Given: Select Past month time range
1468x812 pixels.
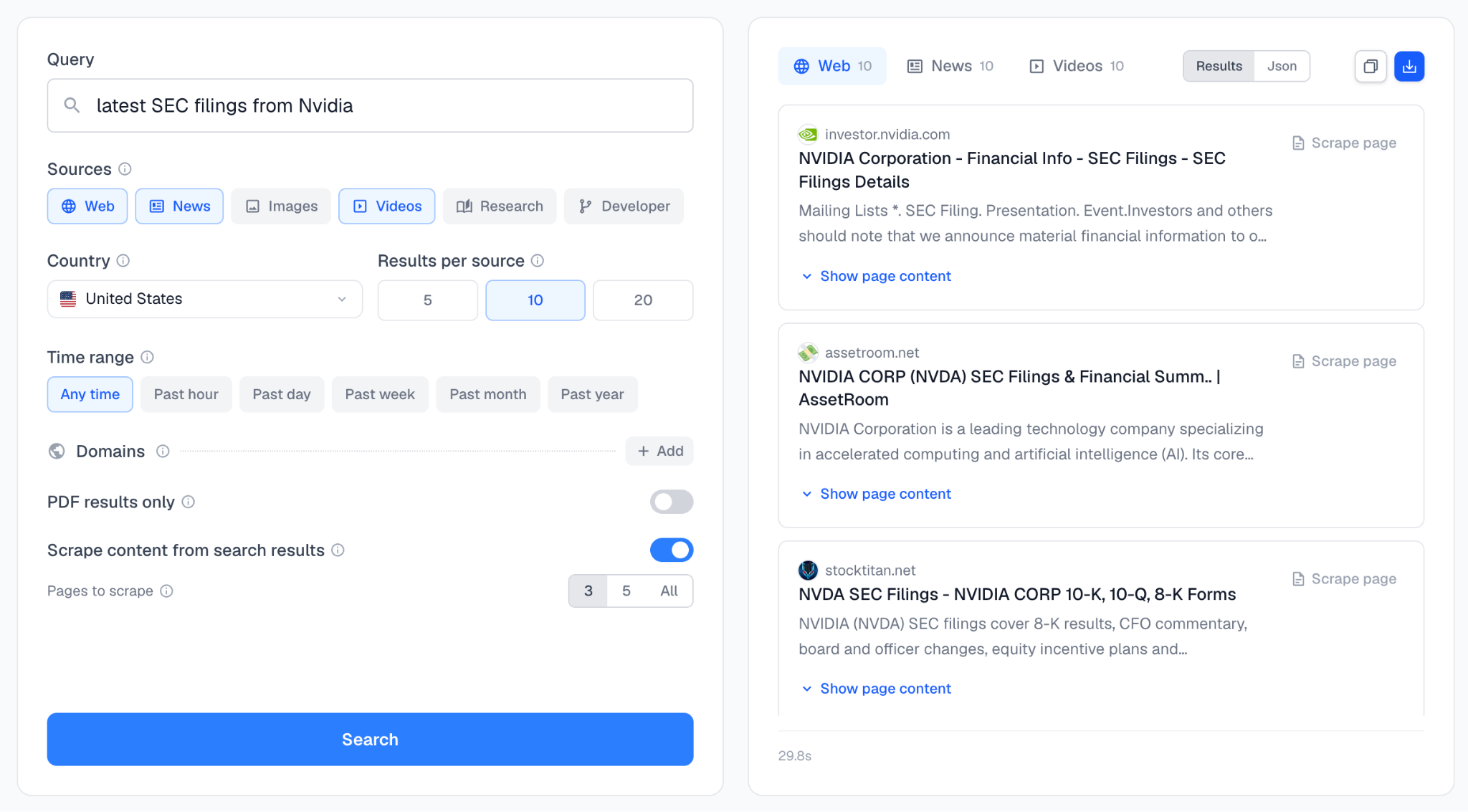Looking at the screenshot, I should [488, 394].
